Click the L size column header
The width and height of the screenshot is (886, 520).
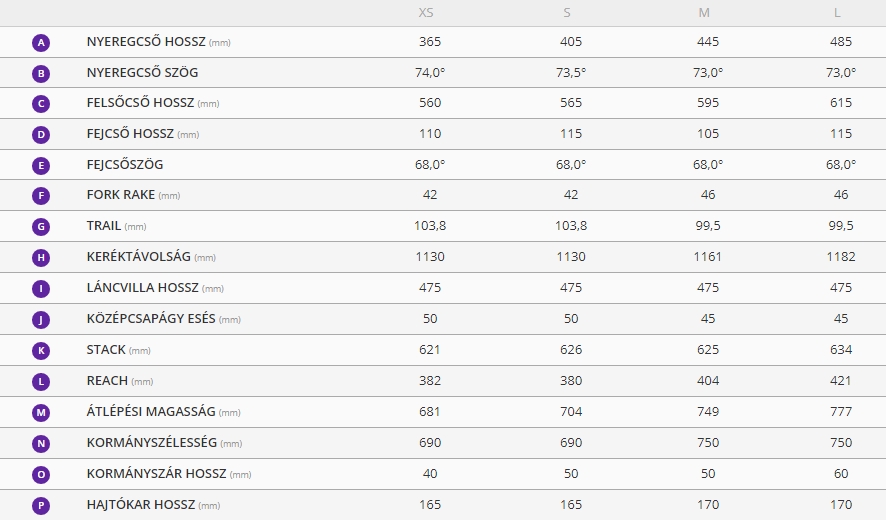[x=840, y=12]
